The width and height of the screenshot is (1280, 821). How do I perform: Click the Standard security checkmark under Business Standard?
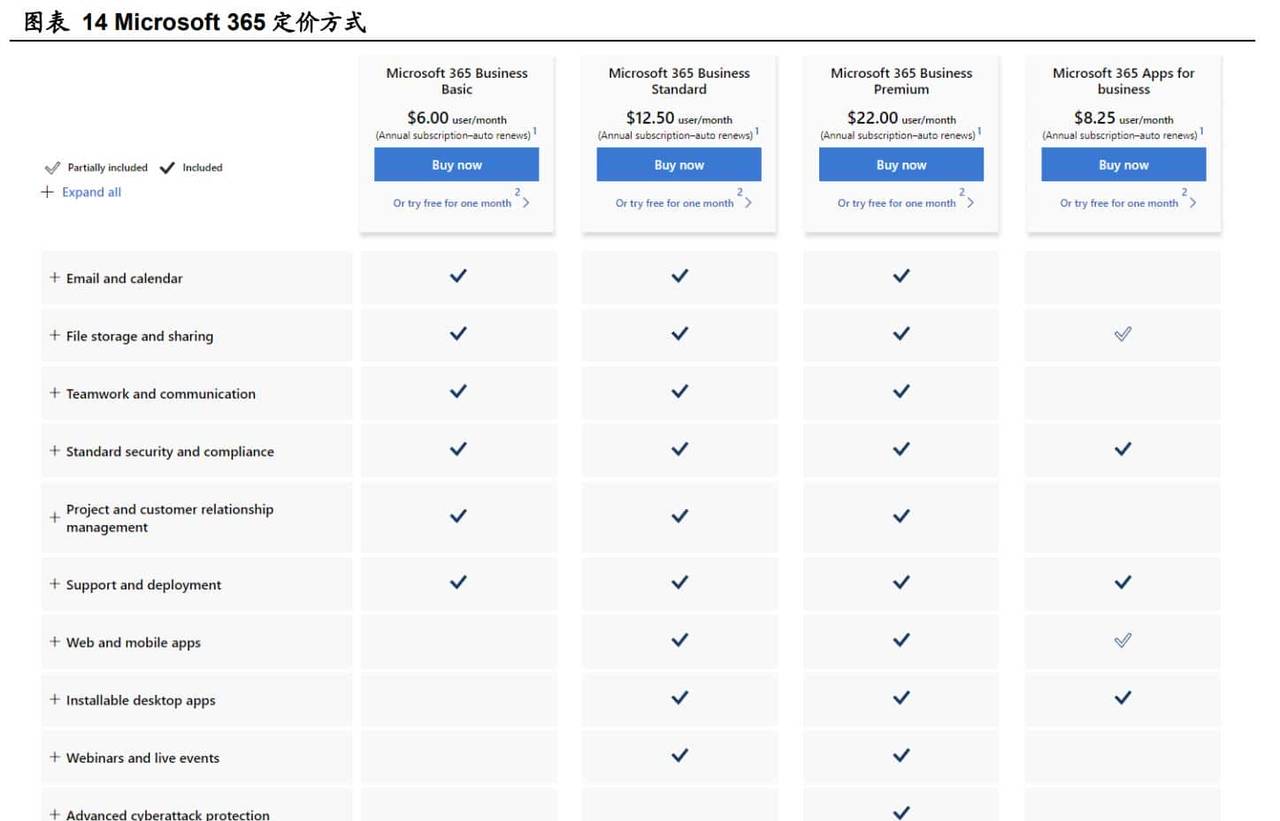(x=679, y=450)
